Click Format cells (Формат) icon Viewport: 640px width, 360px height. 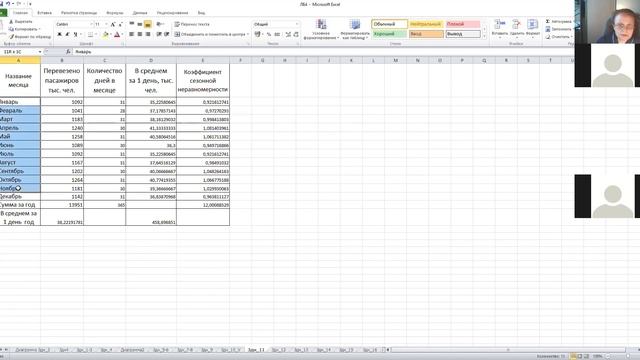pyautogui.click(x=533, y=28)
